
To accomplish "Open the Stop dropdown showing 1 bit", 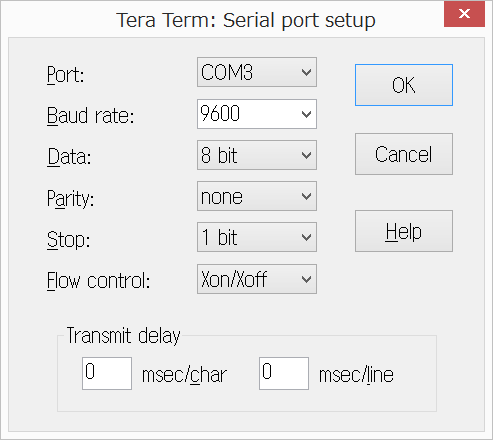I will pos(257,237).
